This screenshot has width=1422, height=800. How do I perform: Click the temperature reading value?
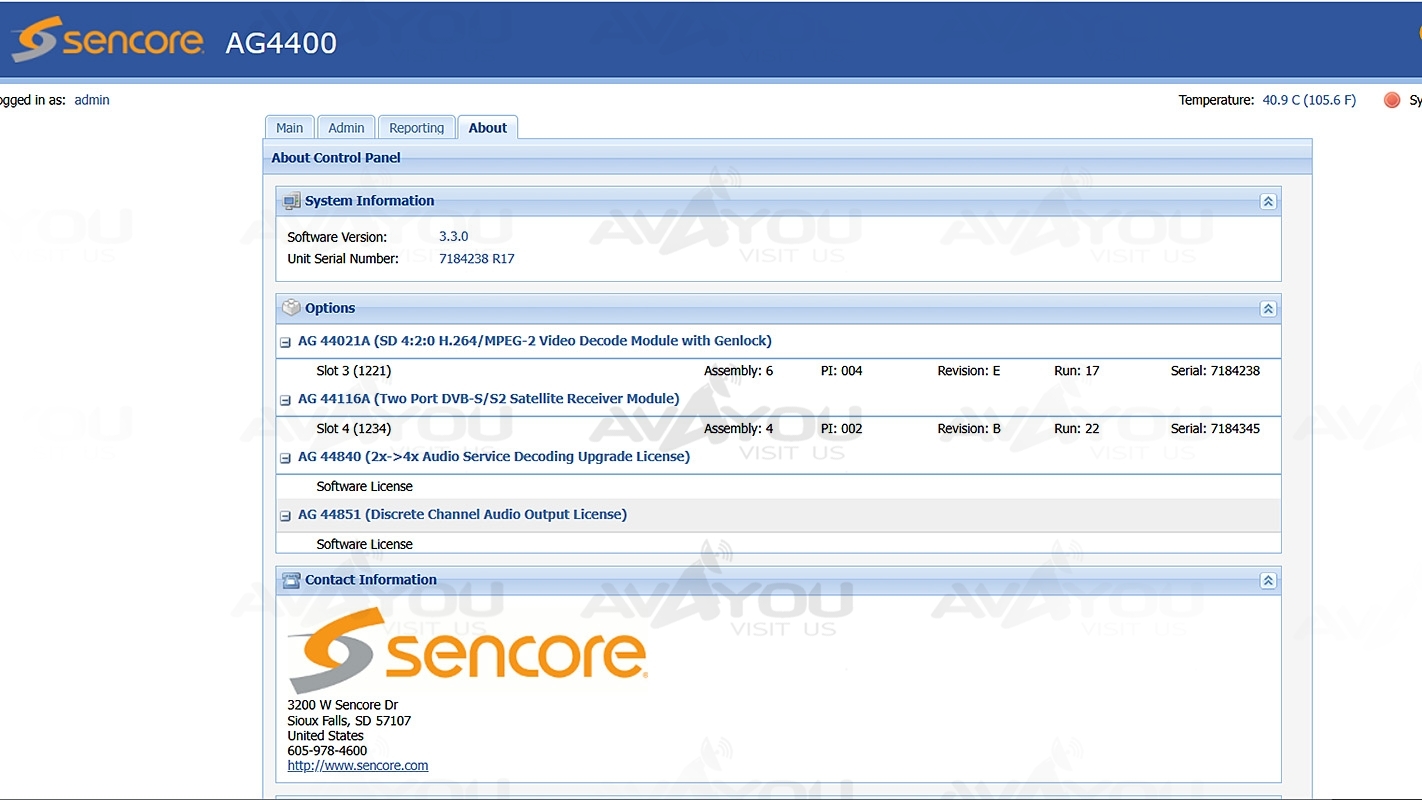pyautogui.click(x=1309, y=100)
